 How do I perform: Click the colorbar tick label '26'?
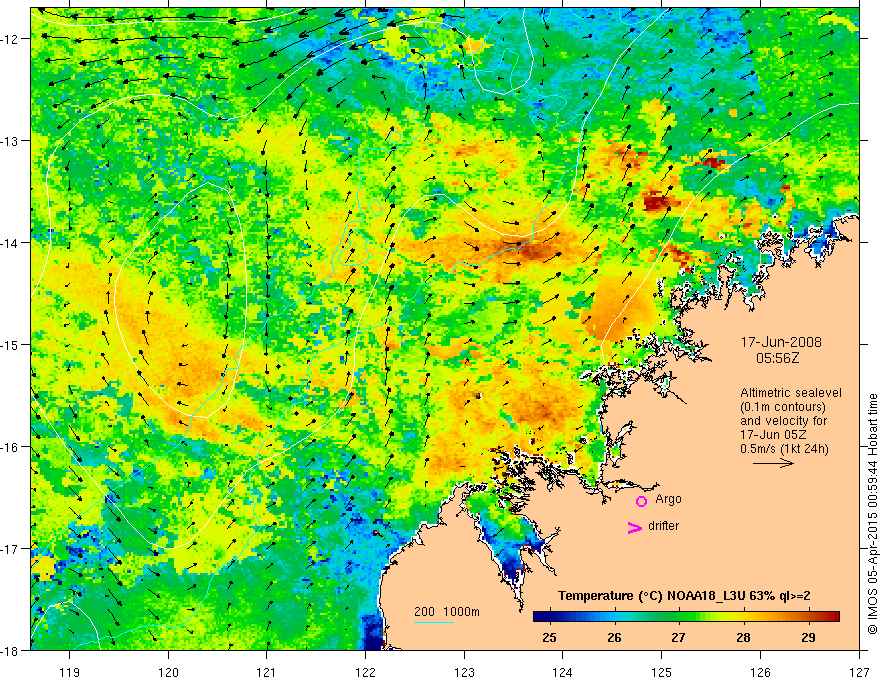615,638
